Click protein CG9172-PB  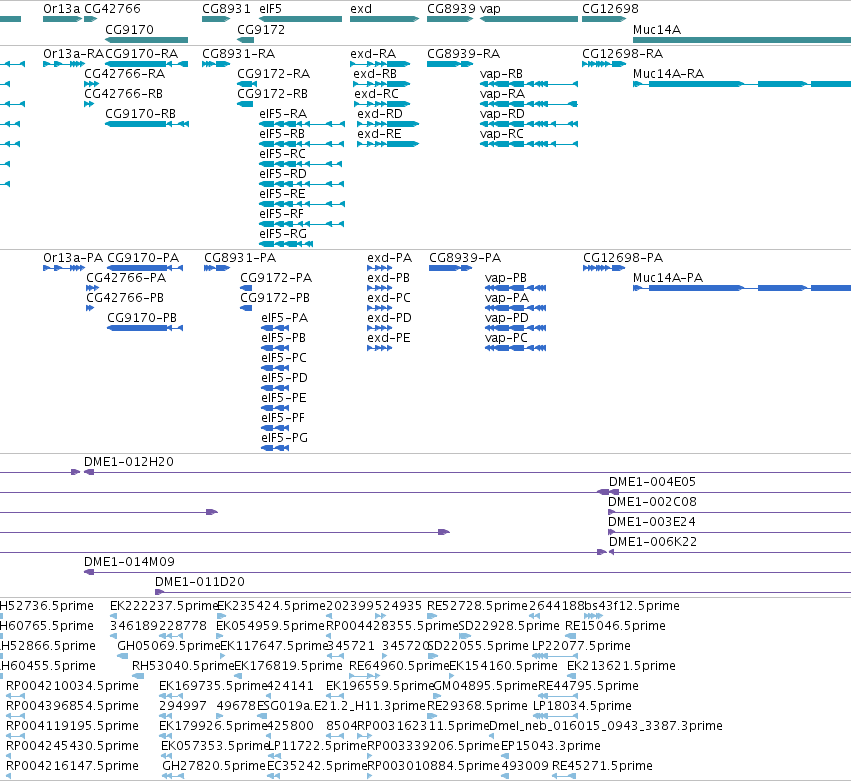(x=246, y=308)
